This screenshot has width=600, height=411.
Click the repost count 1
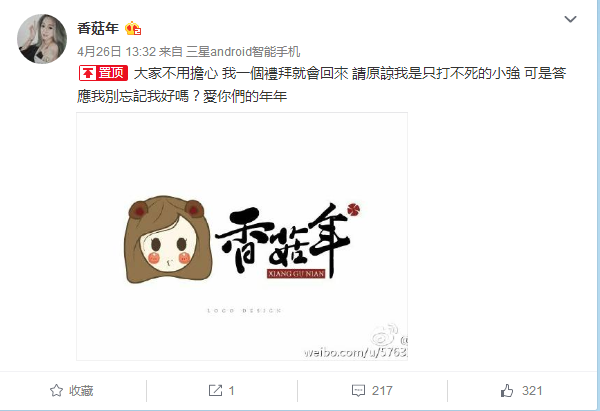point(231,391)
